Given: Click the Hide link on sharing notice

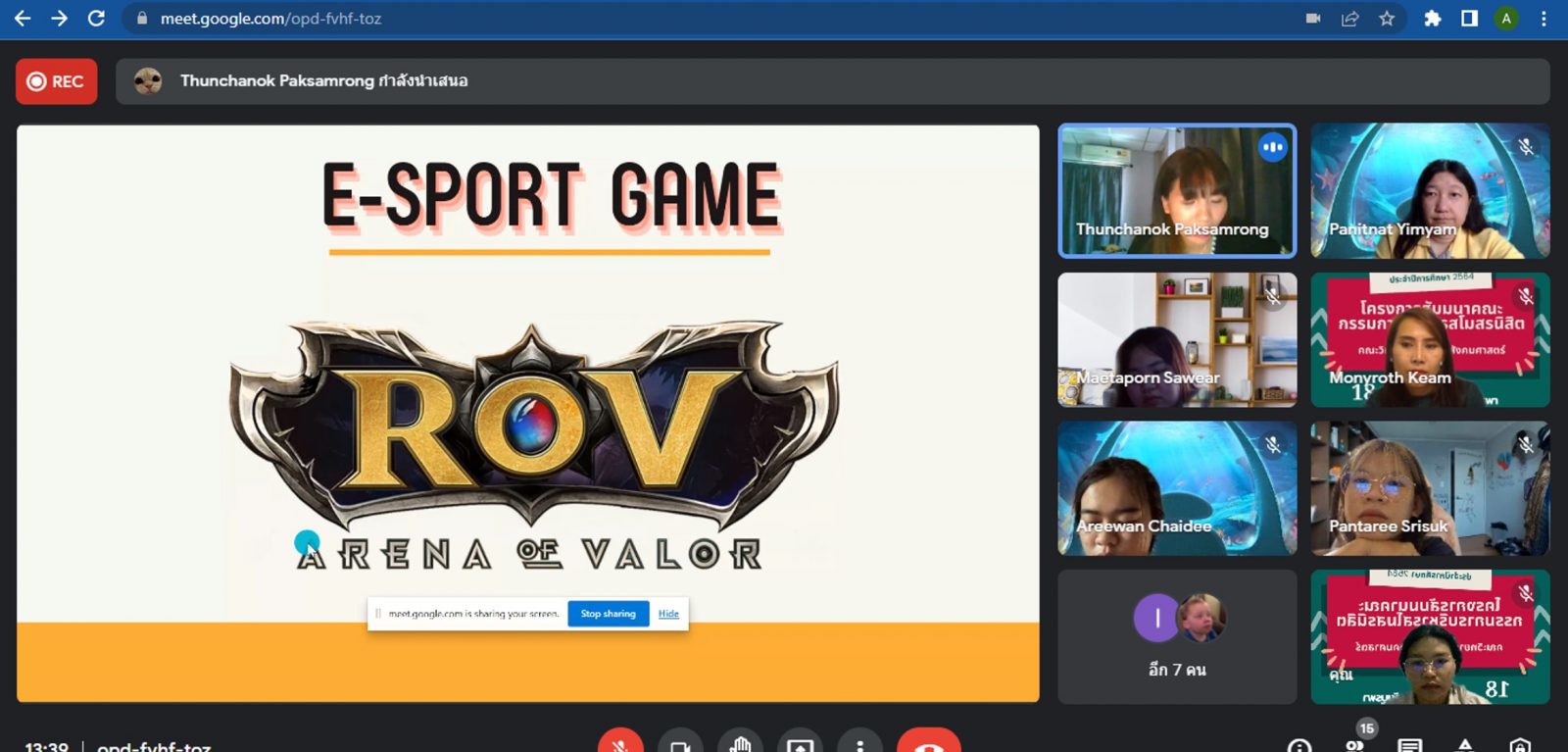Looking at the screenshot, I should (x=668, y=614).
